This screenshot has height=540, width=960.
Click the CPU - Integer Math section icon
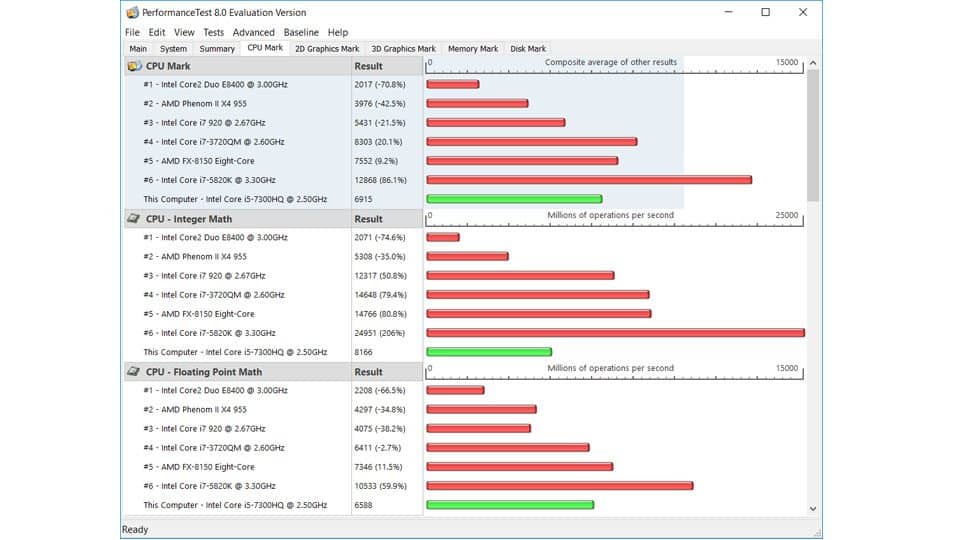click(133, 219)
